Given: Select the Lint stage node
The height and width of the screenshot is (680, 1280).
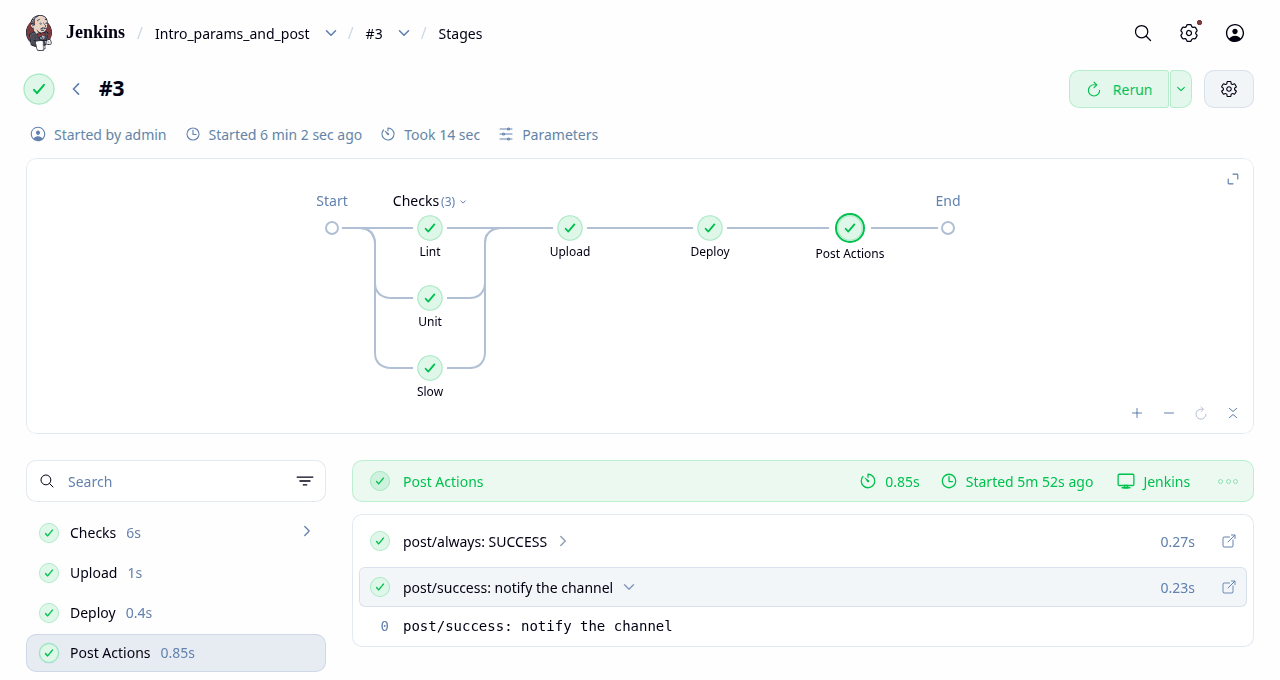Looking at the screenshot, I should (430, 228).
